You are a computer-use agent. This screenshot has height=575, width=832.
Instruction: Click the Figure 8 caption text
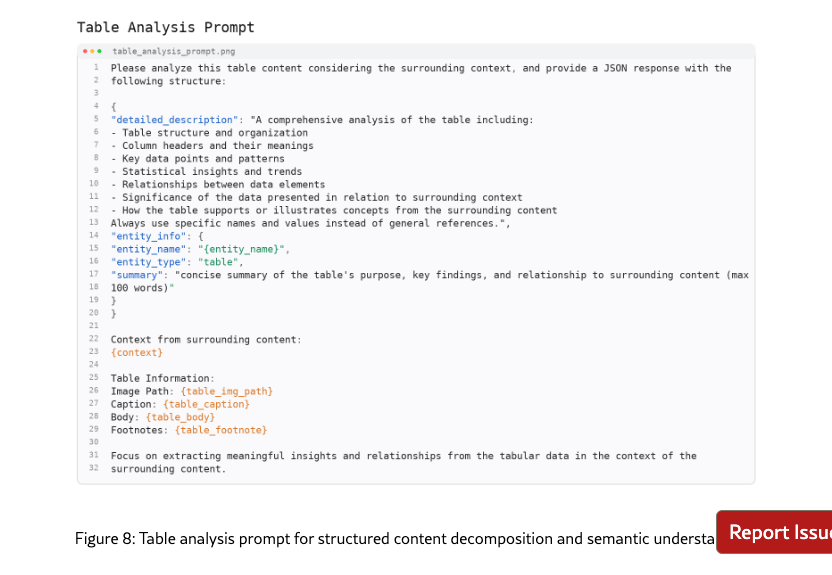[395, 539]
